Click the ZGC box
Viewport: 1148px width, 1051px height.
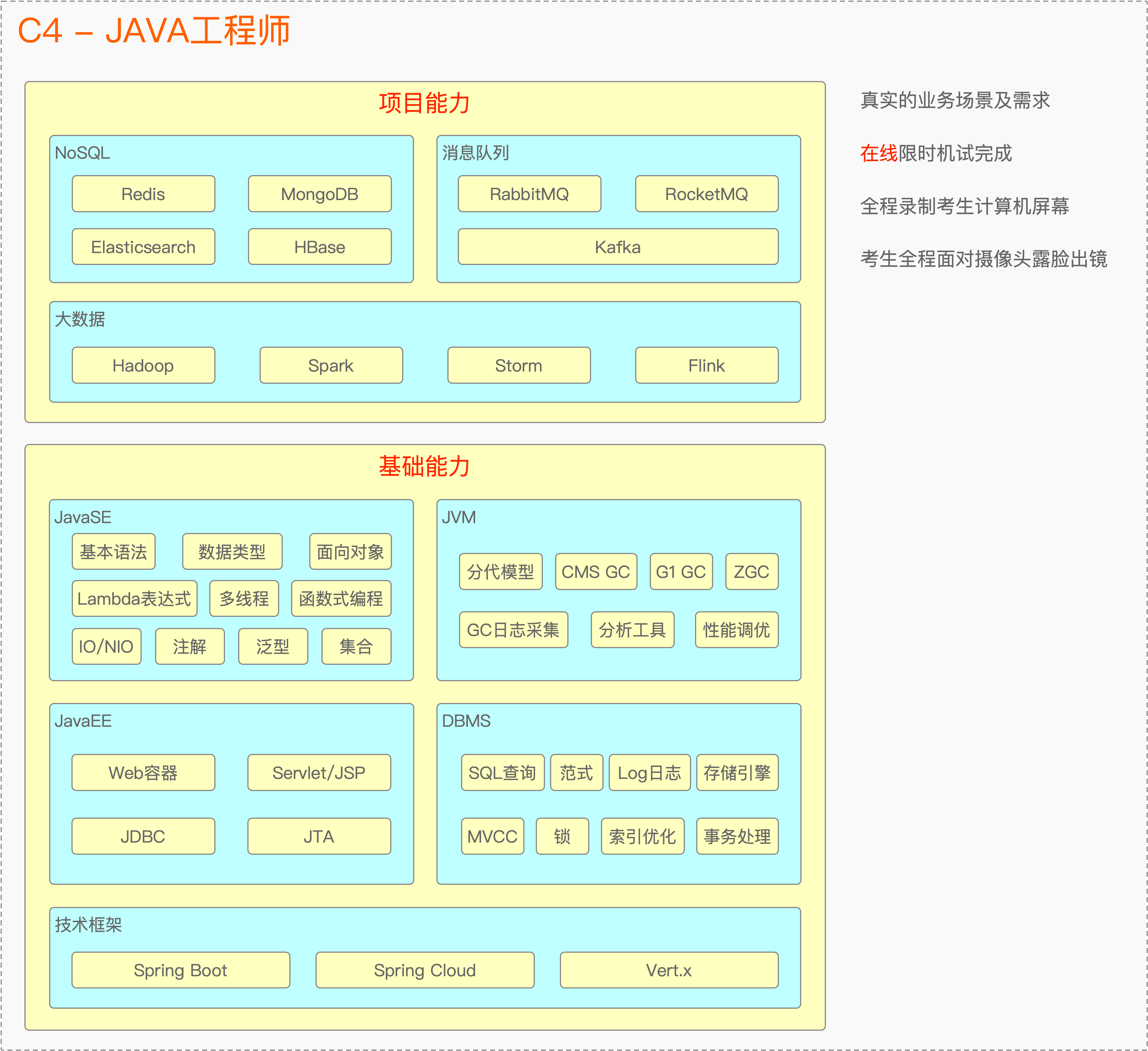click(x=751, y=571)
